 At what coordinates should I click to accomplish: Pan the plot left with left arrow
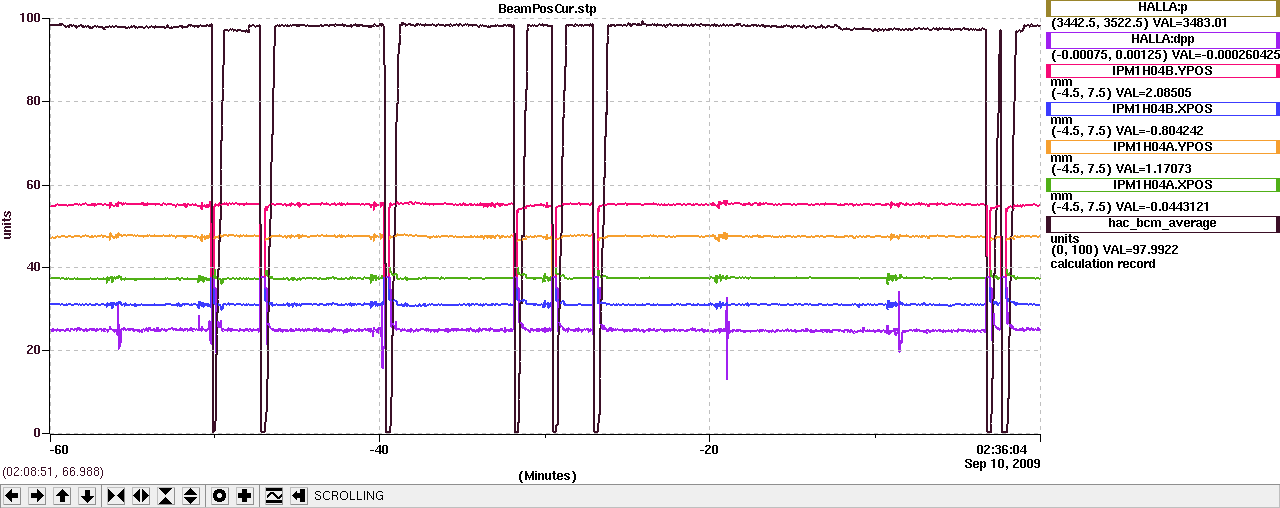click(x=12, y=496)
